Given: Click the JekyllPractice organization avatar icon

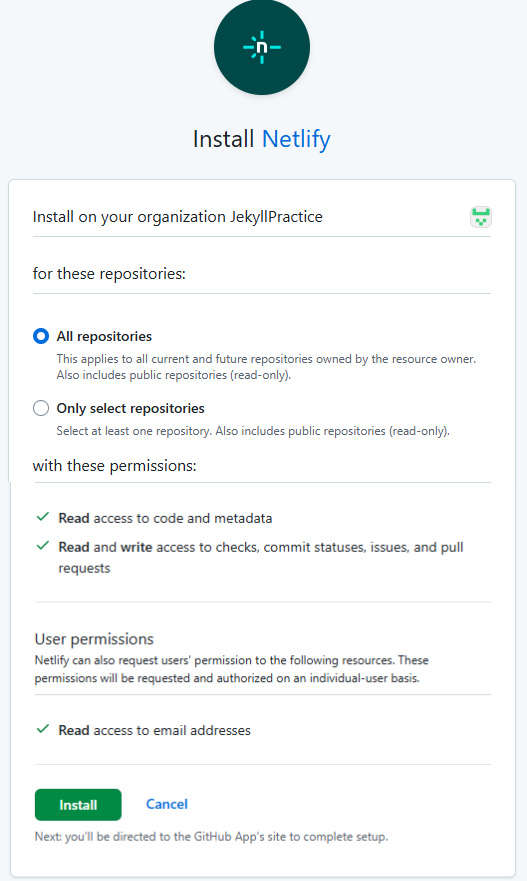Looking at the screenshot, I should click(480, 217).
